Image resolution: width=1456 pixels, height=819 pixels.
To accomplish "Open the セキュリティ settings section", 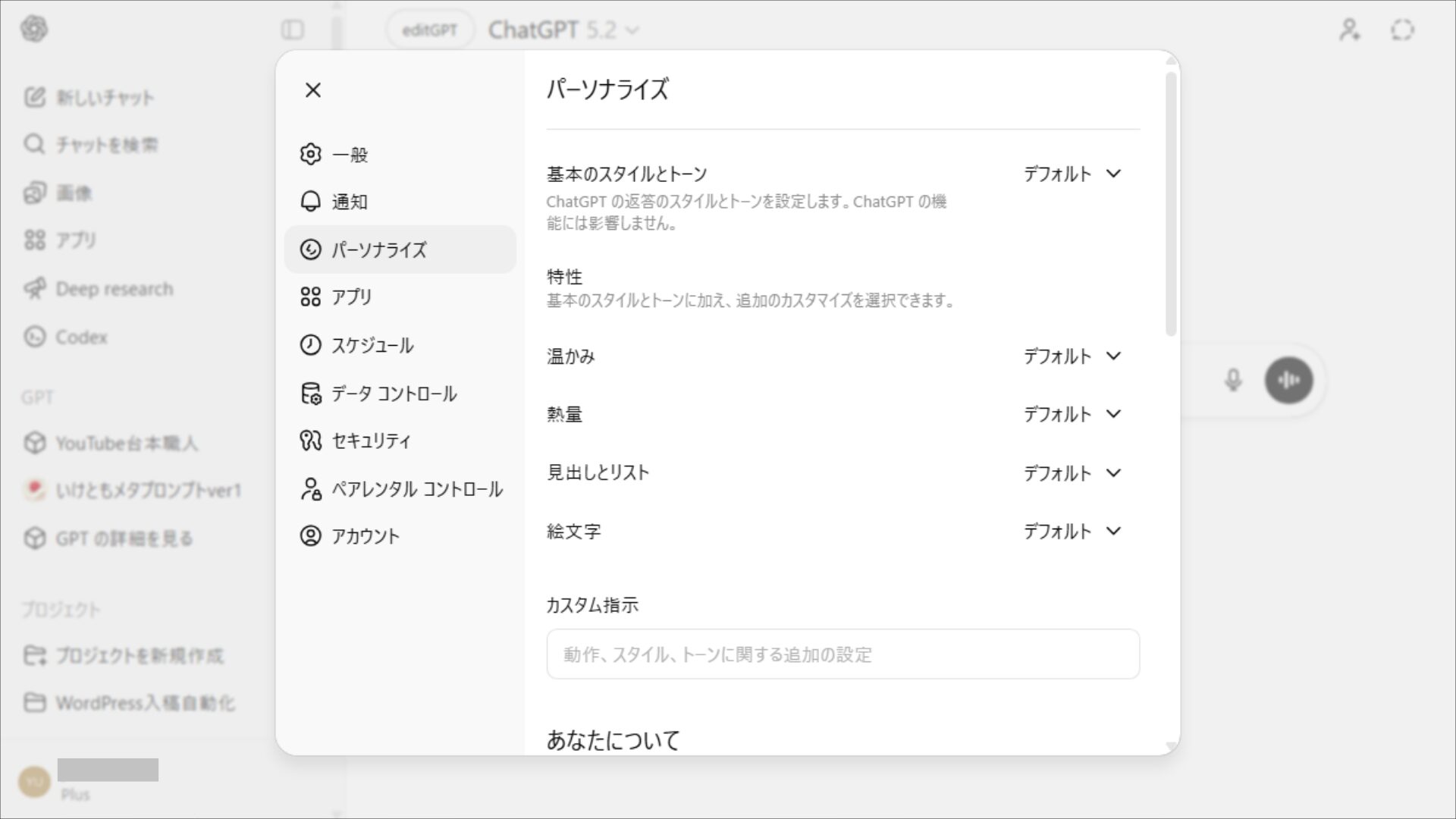I will click(x=371, y=441).
